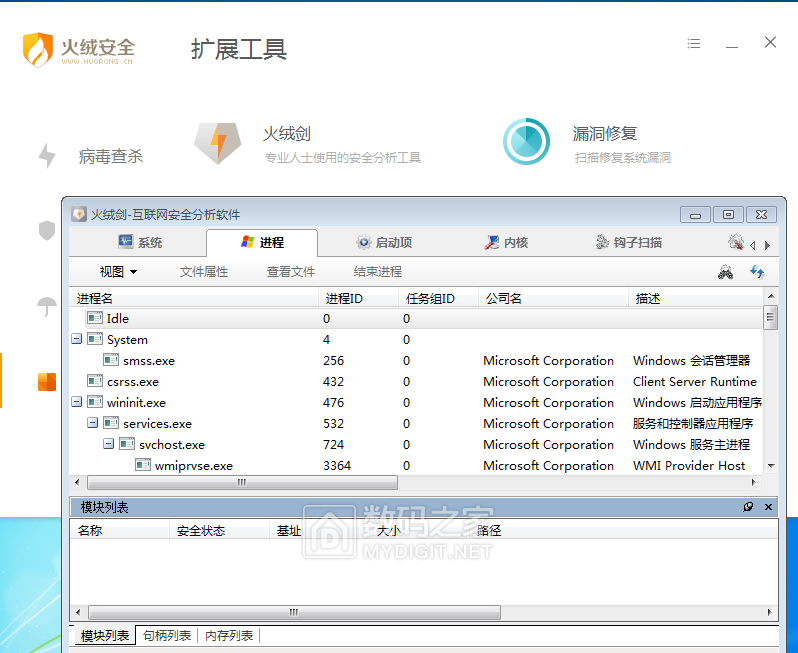This screenshot has height=653, width=798.
Task: Select the wininit.exe process name
Action: coord(136,403)
